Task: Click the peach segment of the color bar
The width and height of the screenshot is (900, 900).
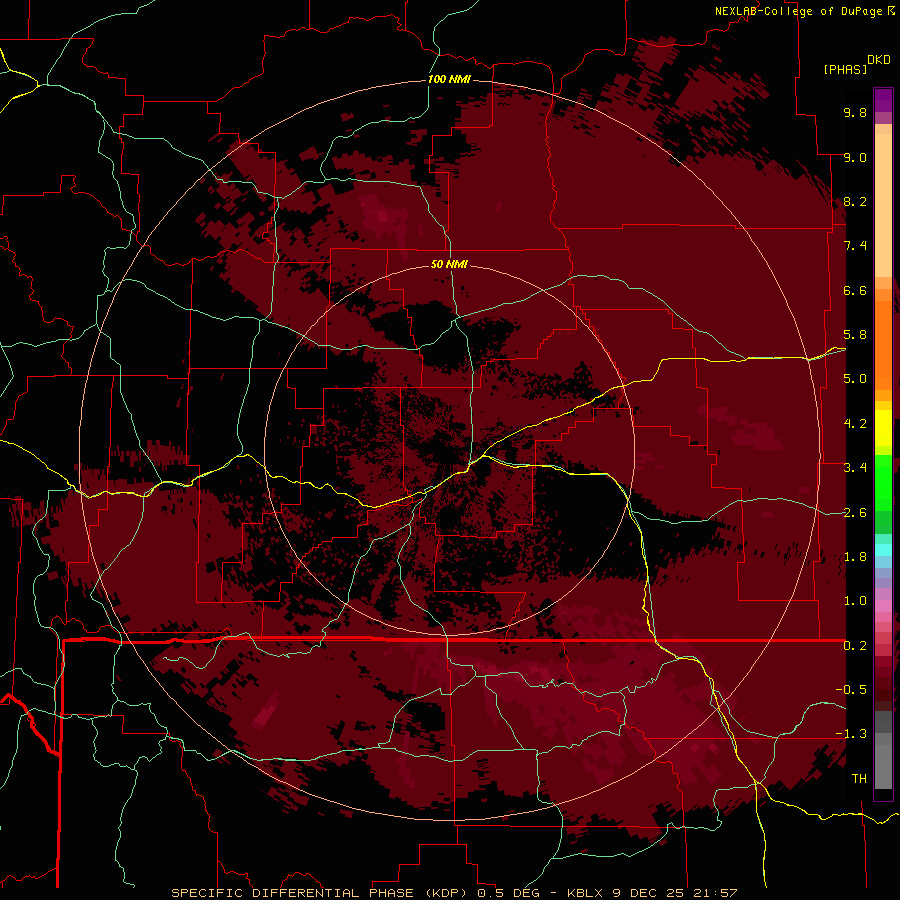Action: click(883, 201)
